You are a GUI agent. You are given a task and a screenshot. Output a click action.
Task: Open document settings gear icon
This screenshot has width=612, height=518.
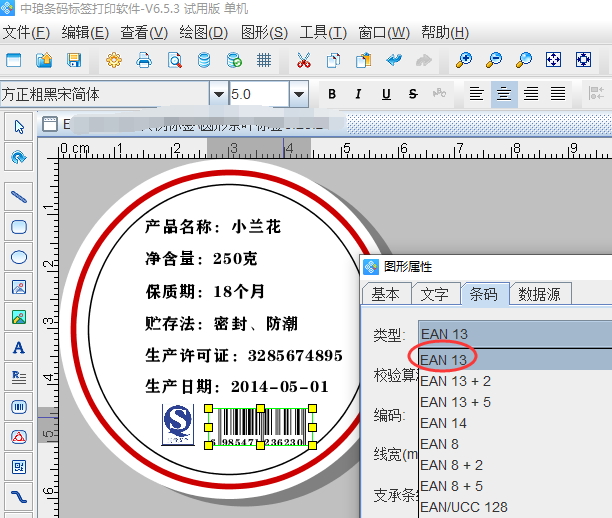coord(114,61)
